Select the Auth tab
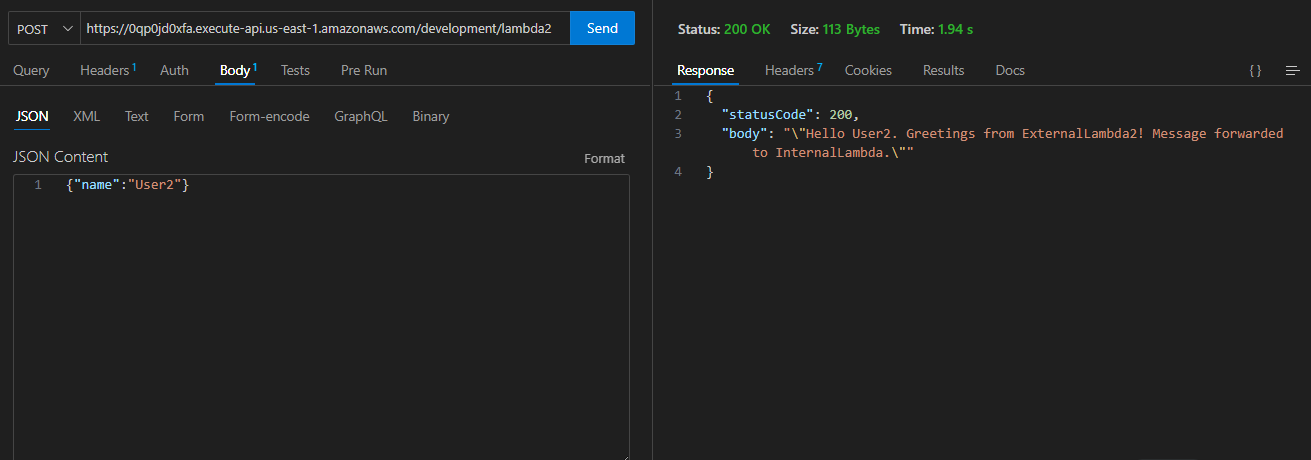Image resolution: width=1311 pixels, height=460 pixels. 174,70
